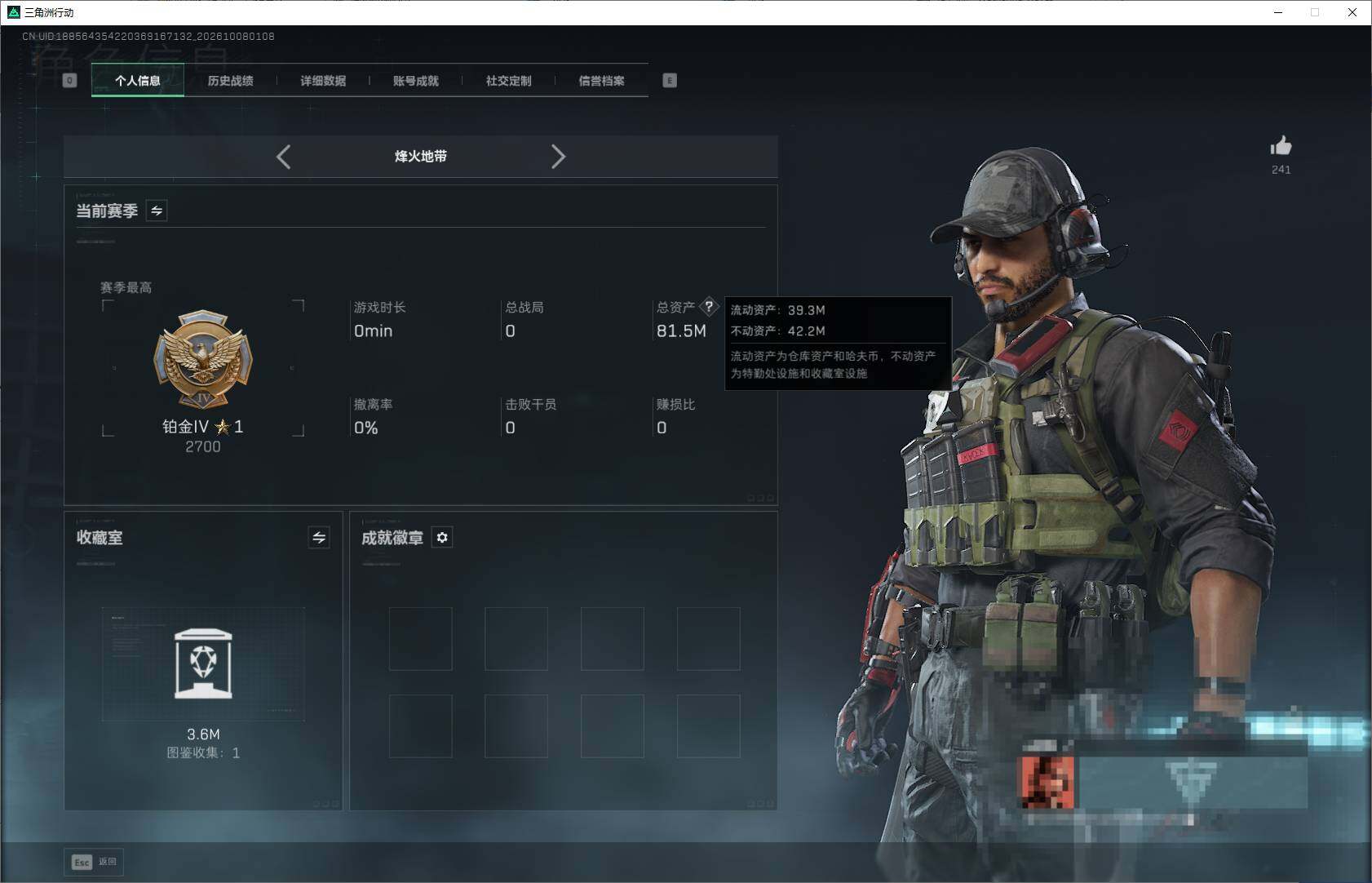The height and width of the screenshot is (883, 1372).
Task: Click the 烽火地带 mode selector title
Action: click(x=421, y=156)
